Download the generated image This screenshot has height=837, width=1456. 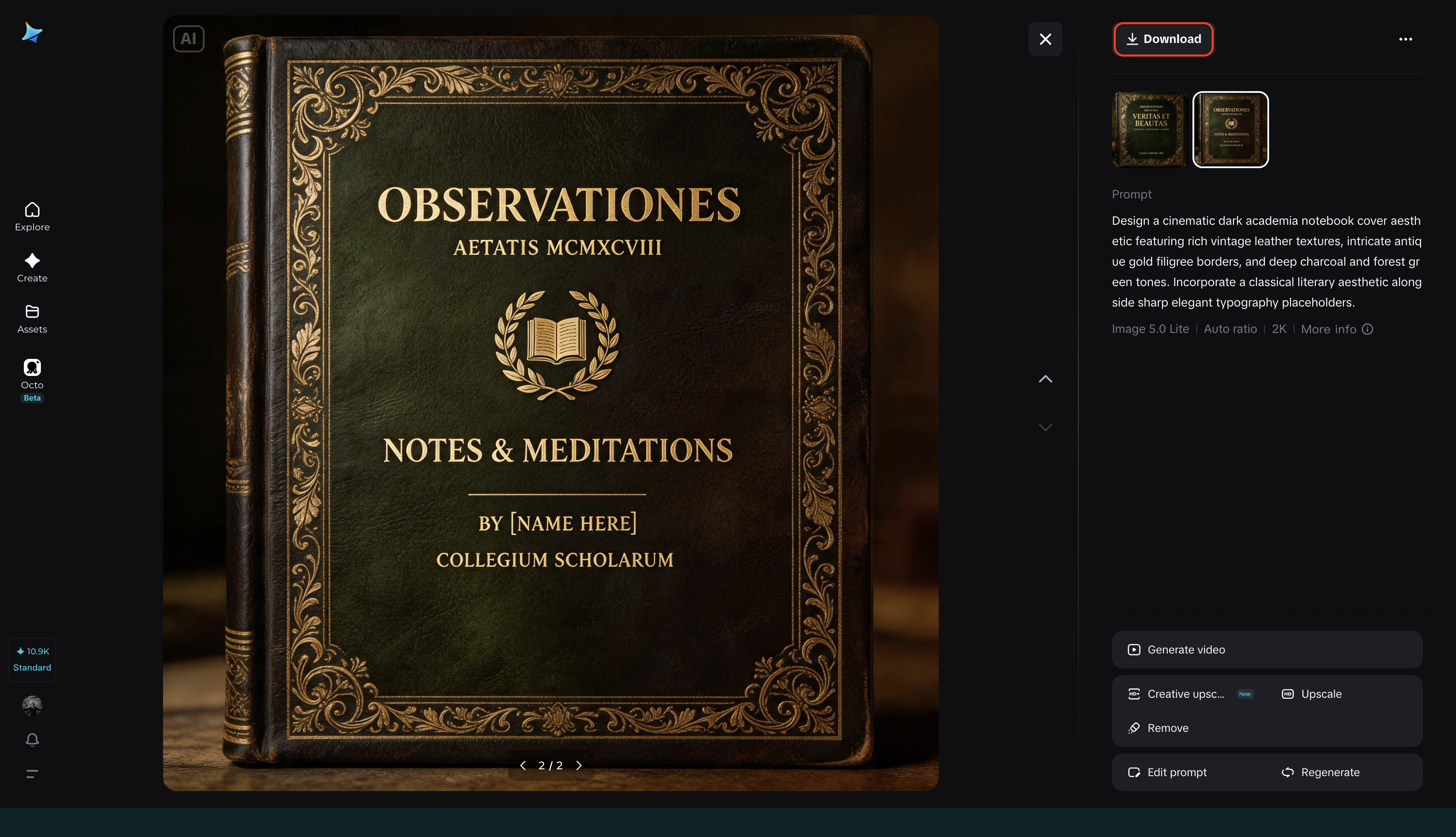(x=1164, y=39)
